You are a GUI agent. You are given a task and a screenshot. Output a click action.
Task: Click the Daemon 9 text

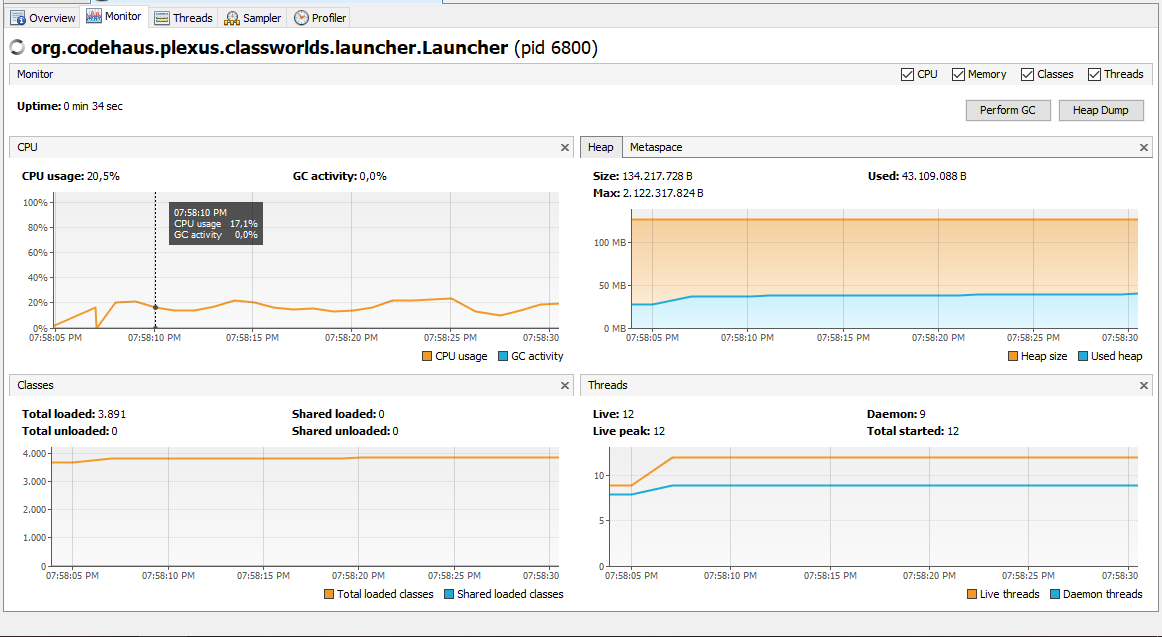point(896,414)
